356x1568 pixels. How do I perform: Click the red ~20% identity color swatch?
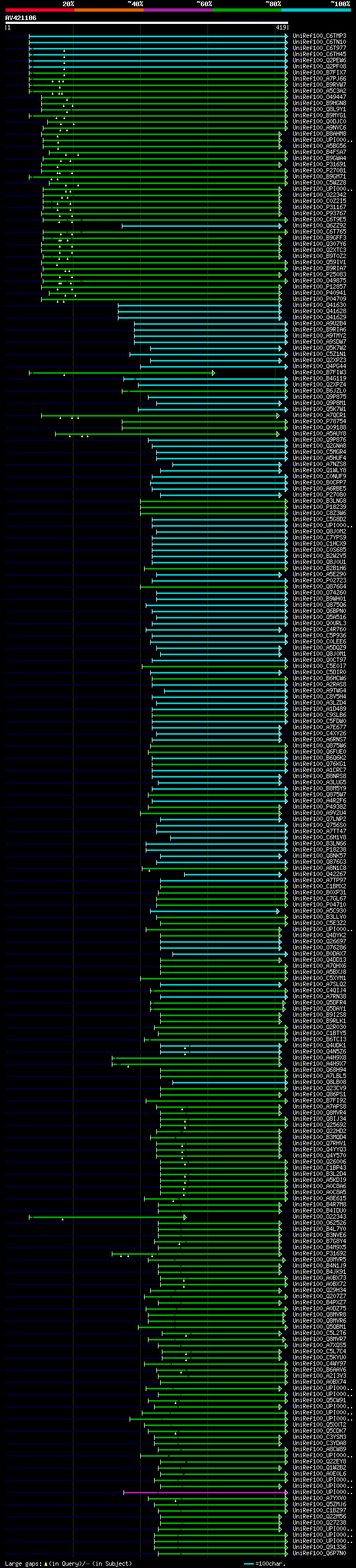39,10
